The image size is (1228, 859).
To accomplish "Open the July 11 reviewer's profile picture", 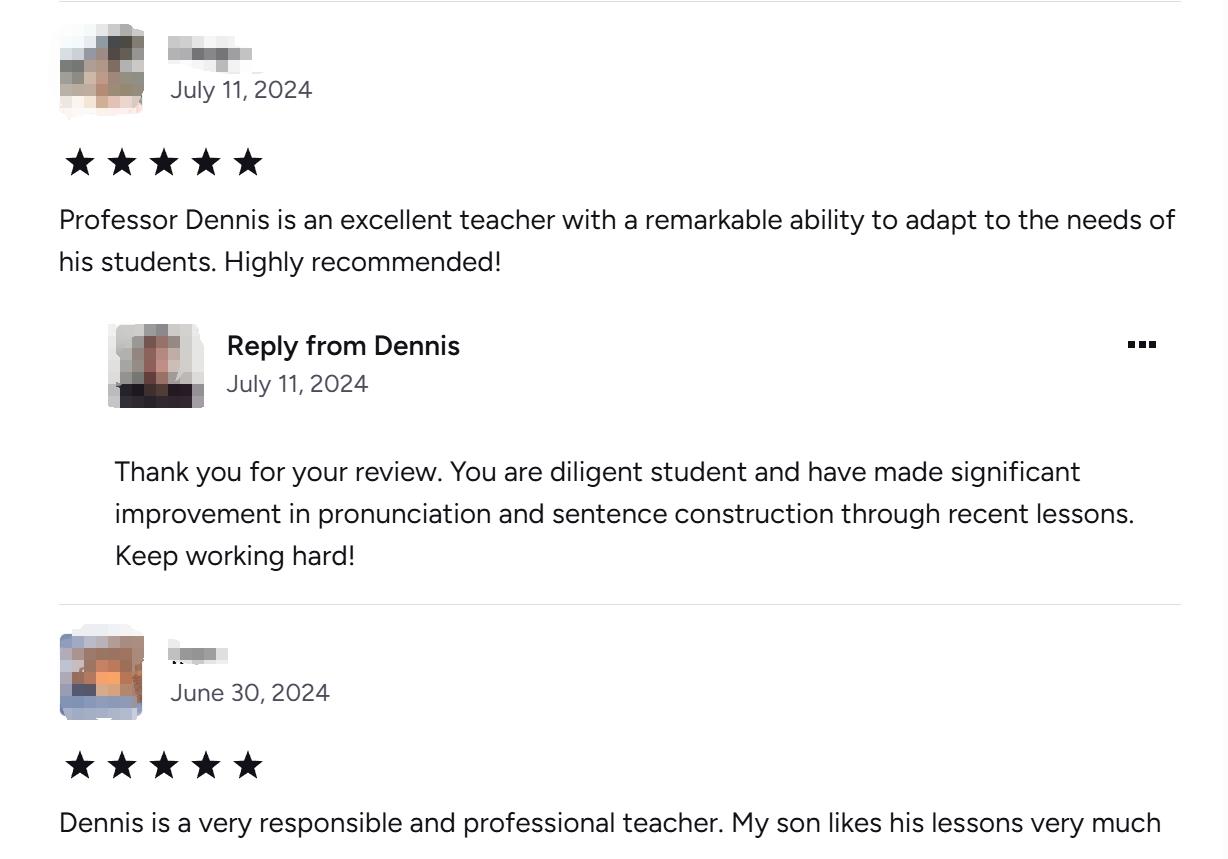I will (101, 70).
